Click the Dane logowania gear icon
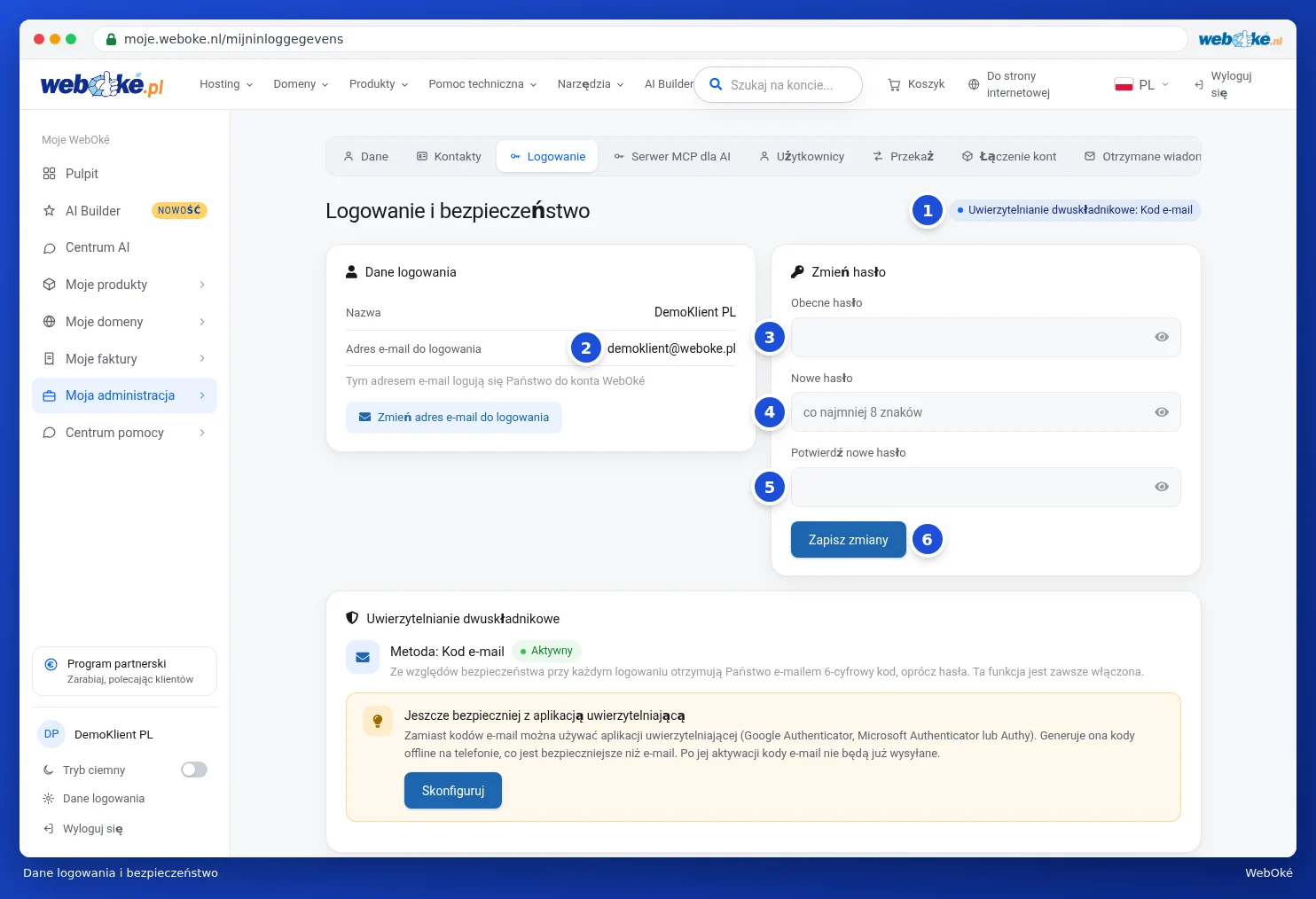The height and width of the screenshot is (899, 1316). pos(49,799)
